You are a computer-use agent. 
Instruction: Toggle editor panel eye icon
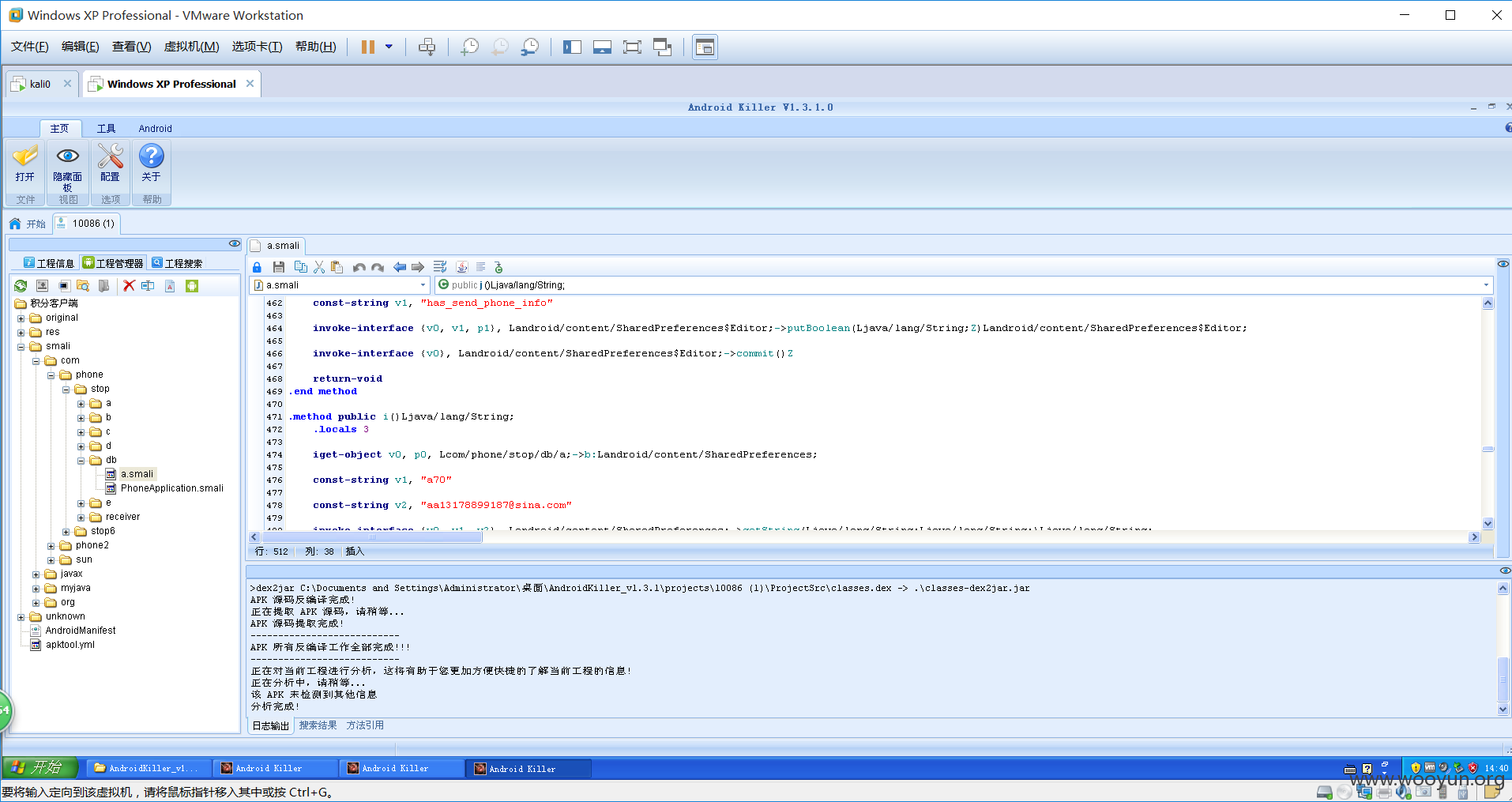pos(1503,264)
